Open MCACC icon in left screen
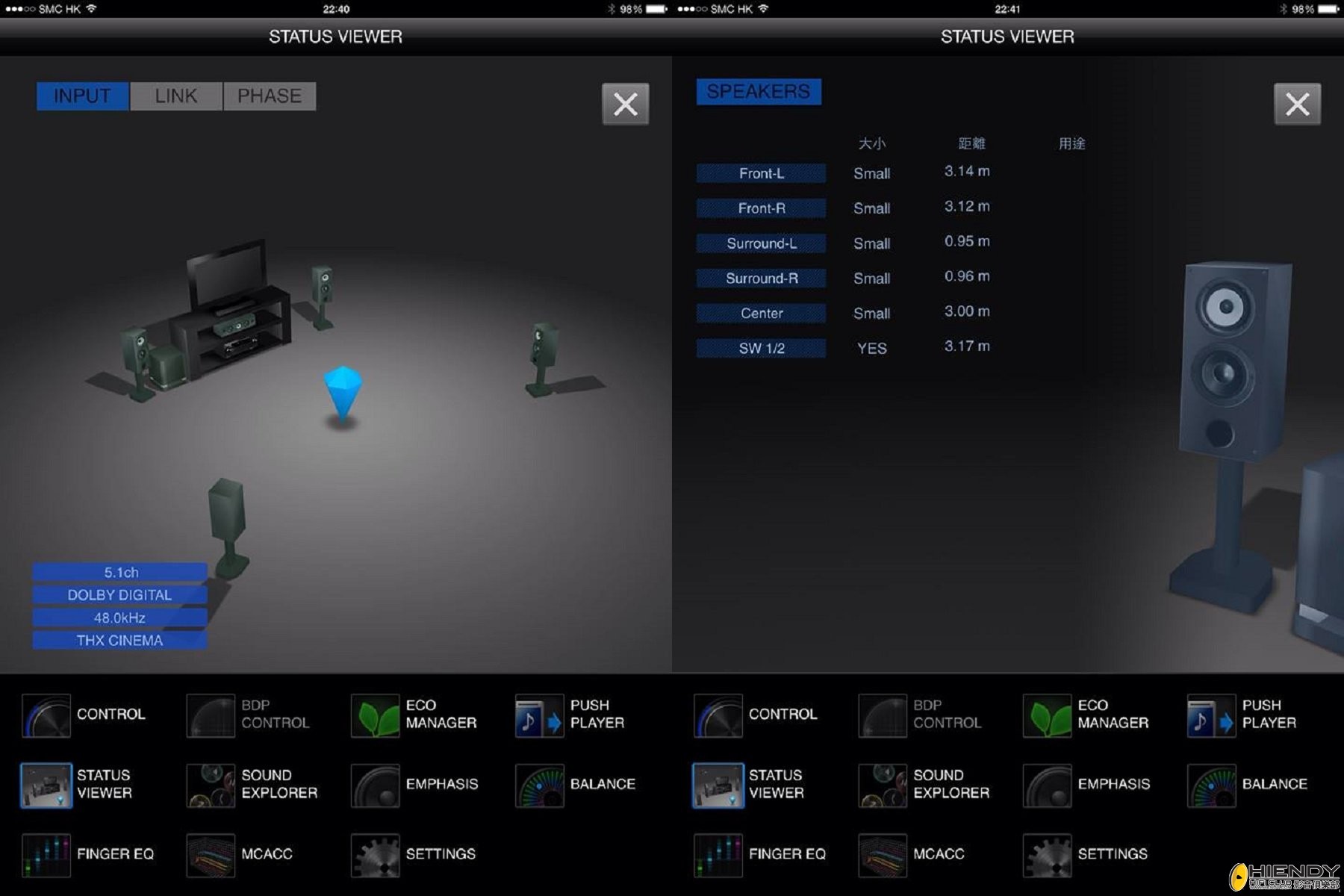 211,855
